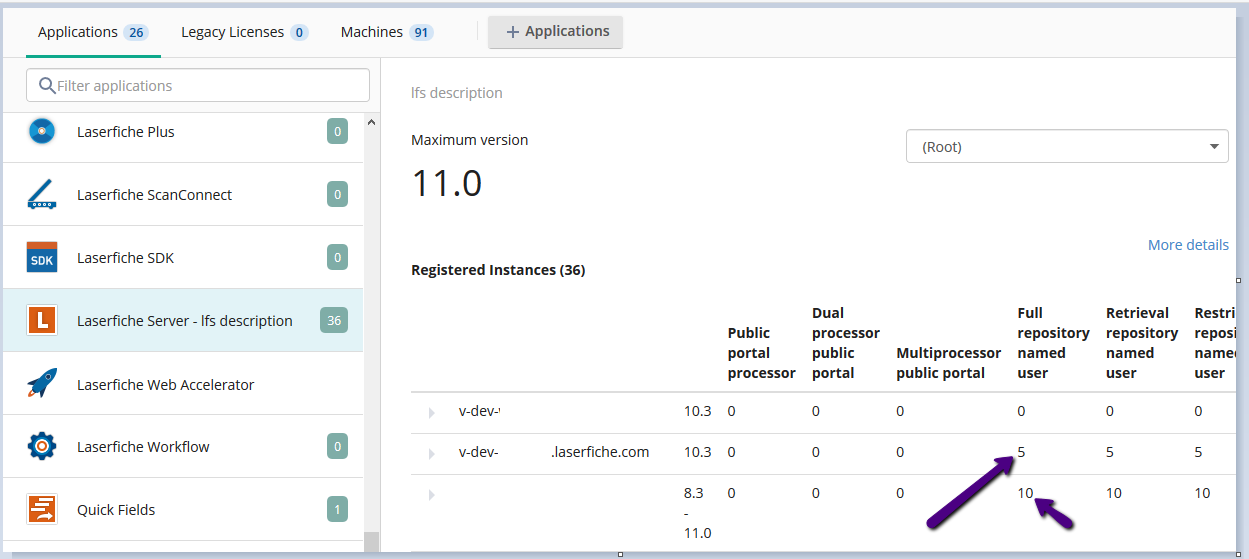The width and height of the screenshot is (1249, 559).
Task: Click the 8.3 - 11.0 version cell
Action: [697, 512]
